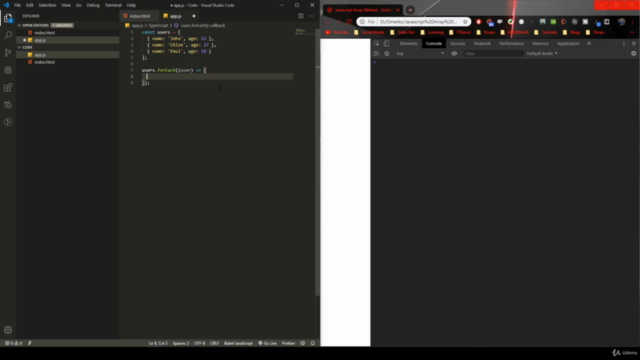
Task: Open index.html under the CODE folder
Action: click(x=44, y=62)
